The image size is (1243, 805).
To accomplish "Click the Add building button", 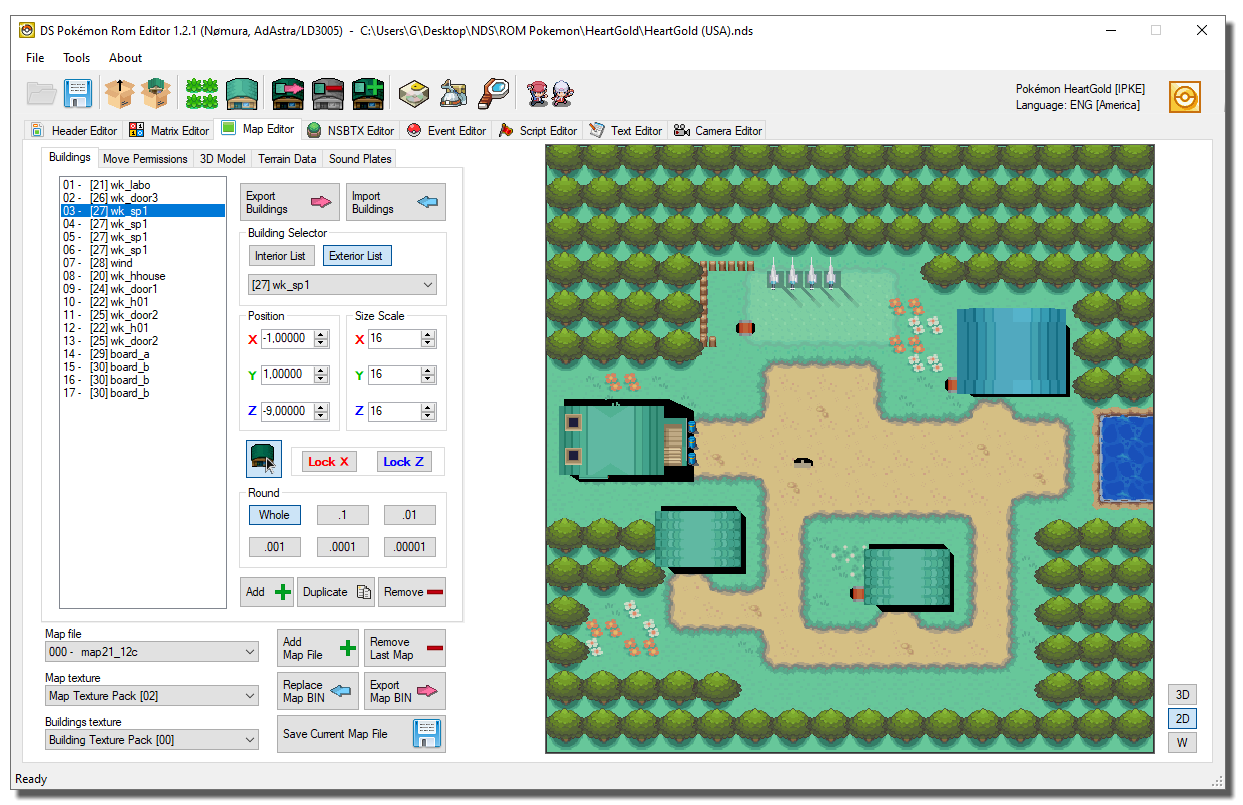I will tap(268, 592).
